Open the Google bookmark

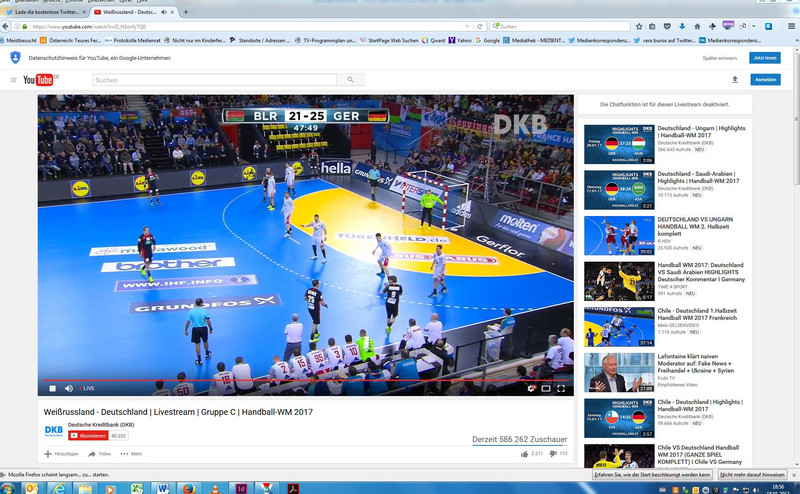[487, 40]
